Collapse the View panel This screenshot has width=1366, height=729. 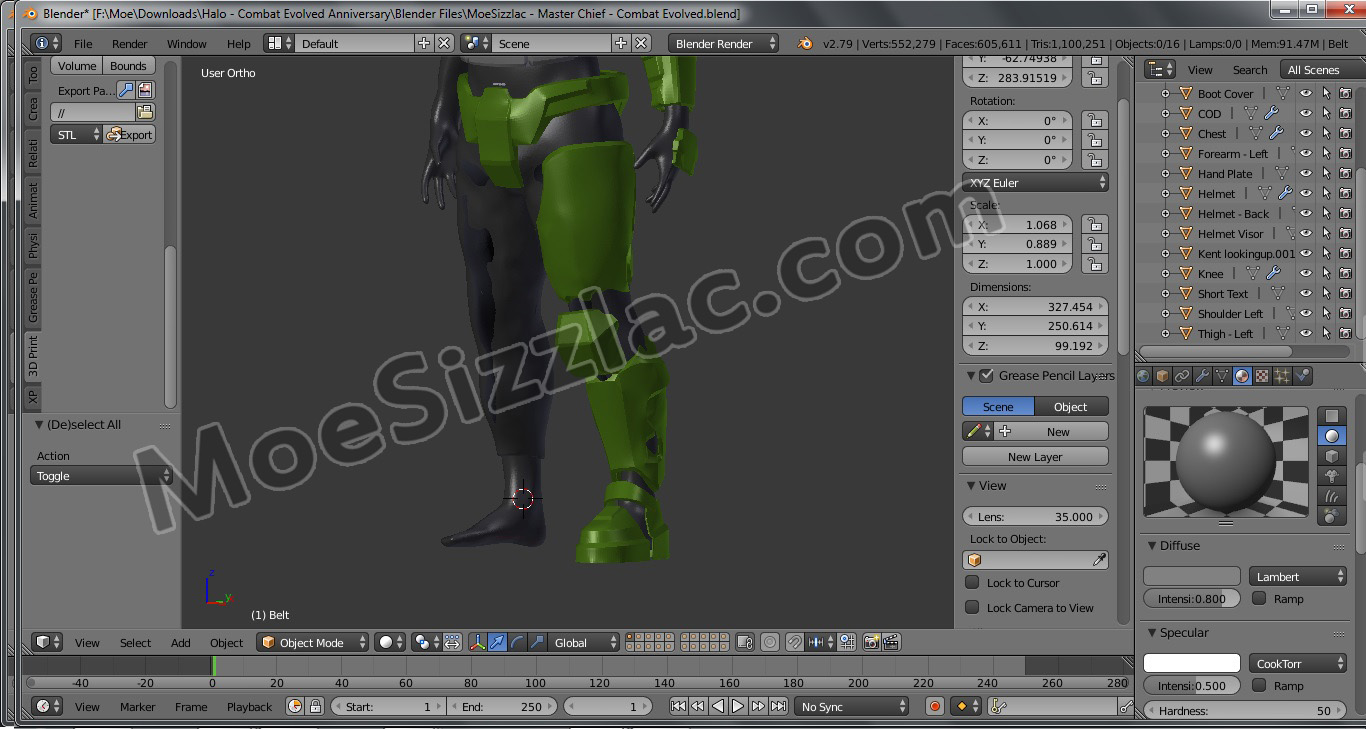coord(970,485)
